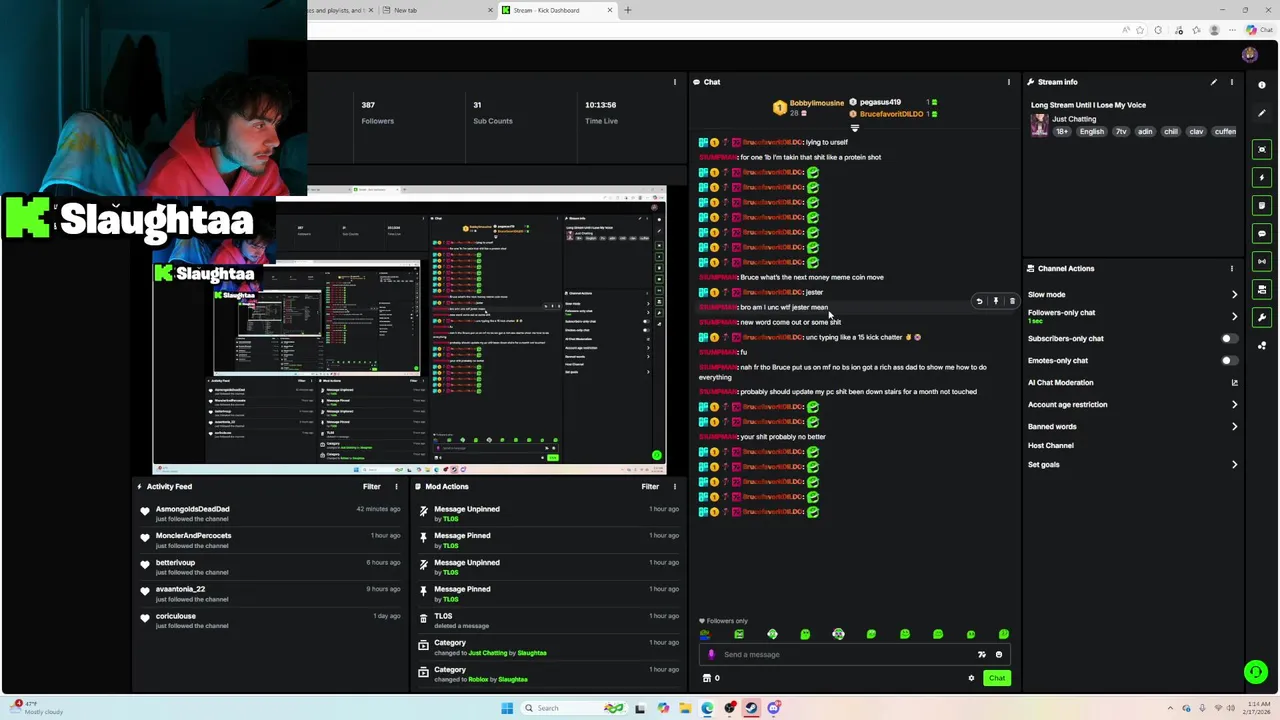Open MonclerAndPercocets follower entry
The height and width of the screenshot is (720, 1280).
point(194,536)
